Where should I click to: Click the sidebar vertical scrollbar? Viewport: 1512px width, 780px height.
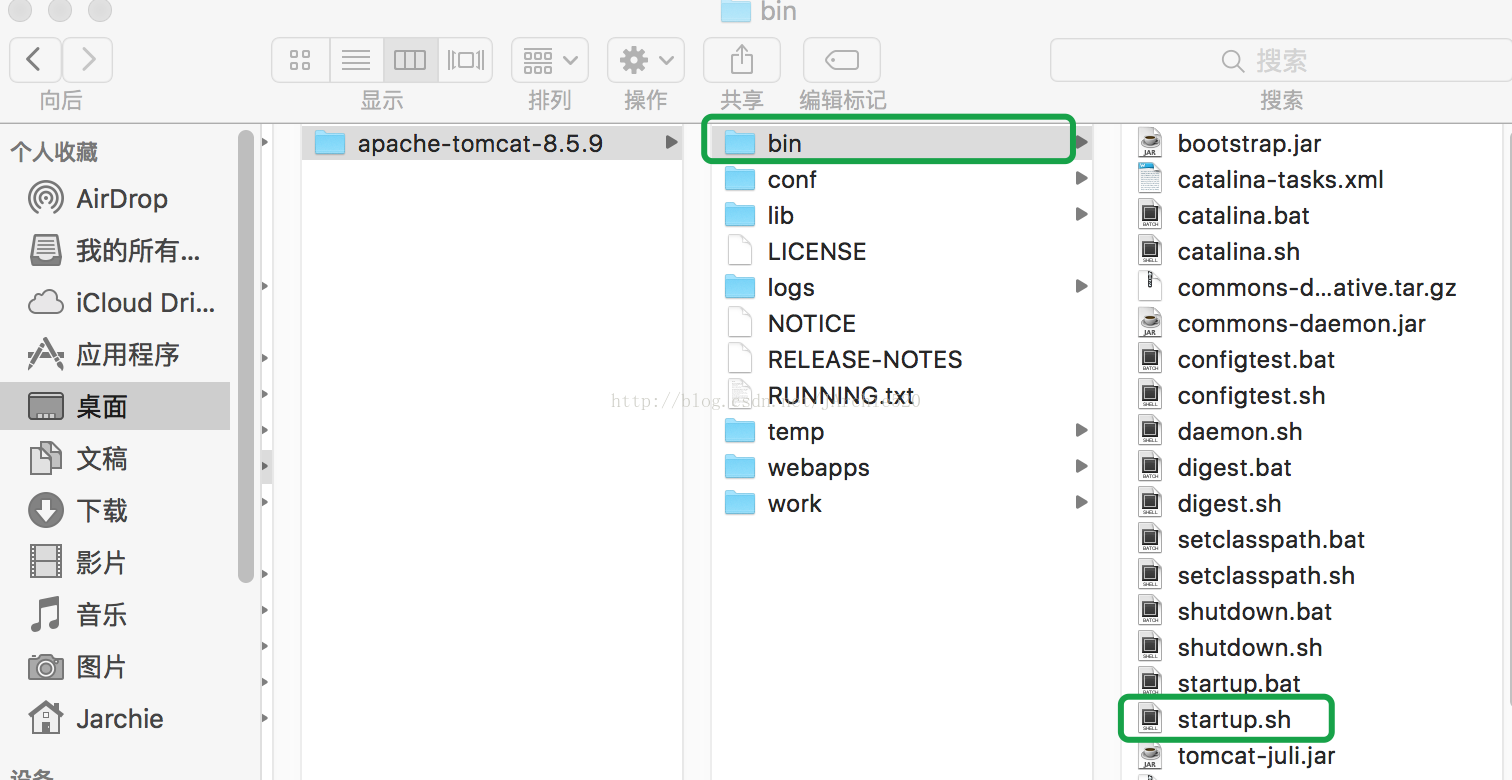pyautogui.click(x=246, y=355)
